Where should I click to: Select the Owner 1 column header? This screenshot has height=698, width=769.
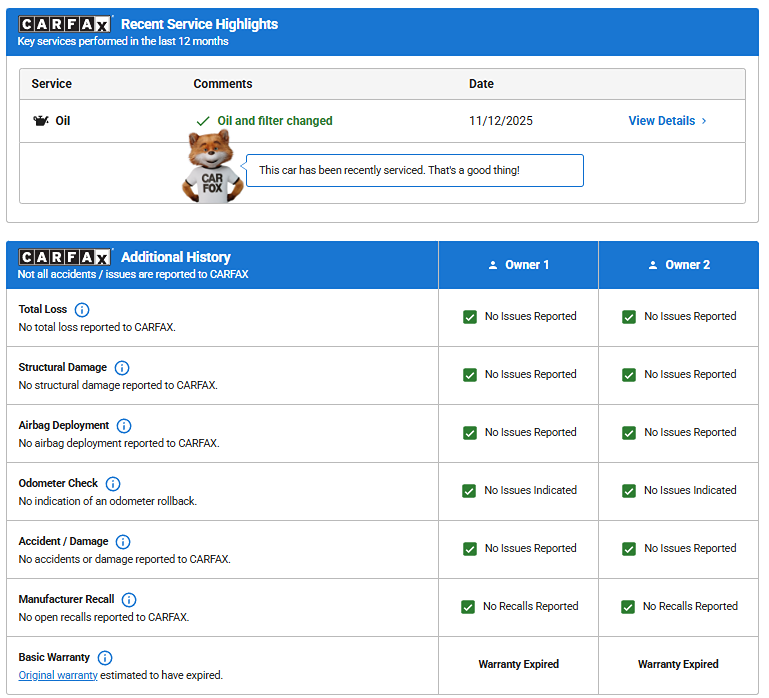click(x=518, y=265)
